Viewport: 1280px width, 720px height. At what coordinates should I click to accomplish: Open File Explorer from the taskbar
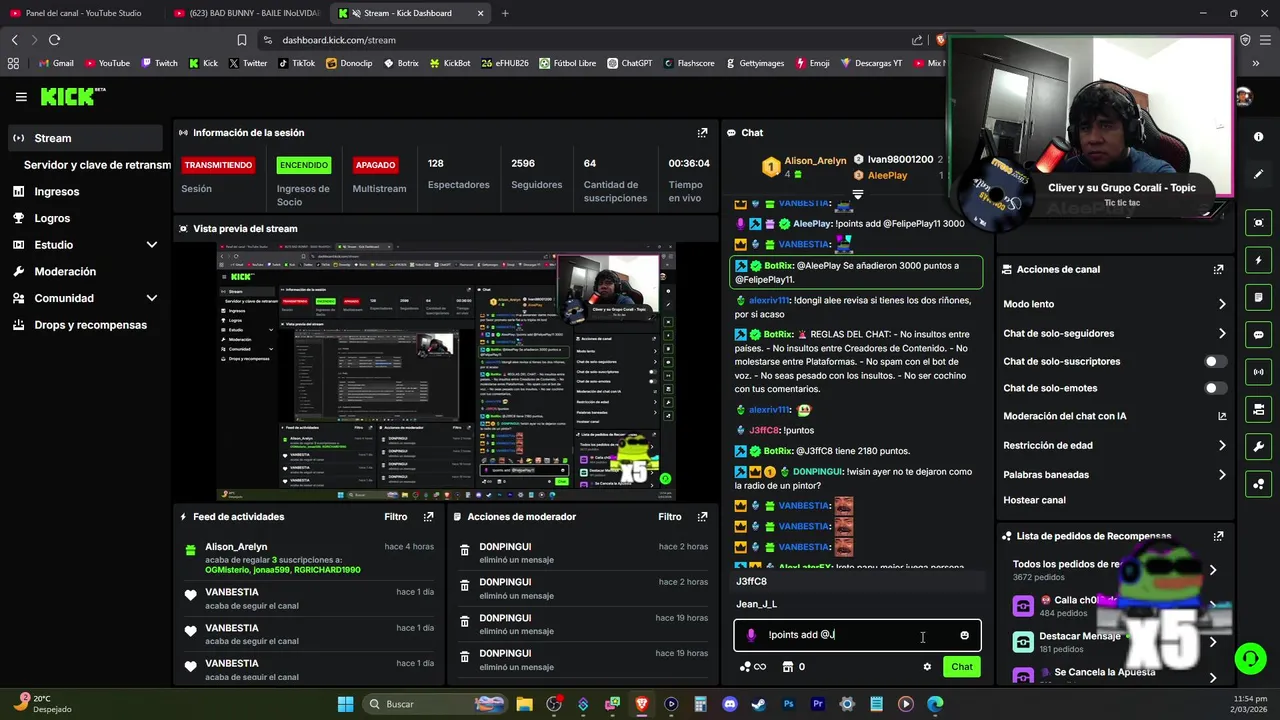524,704
